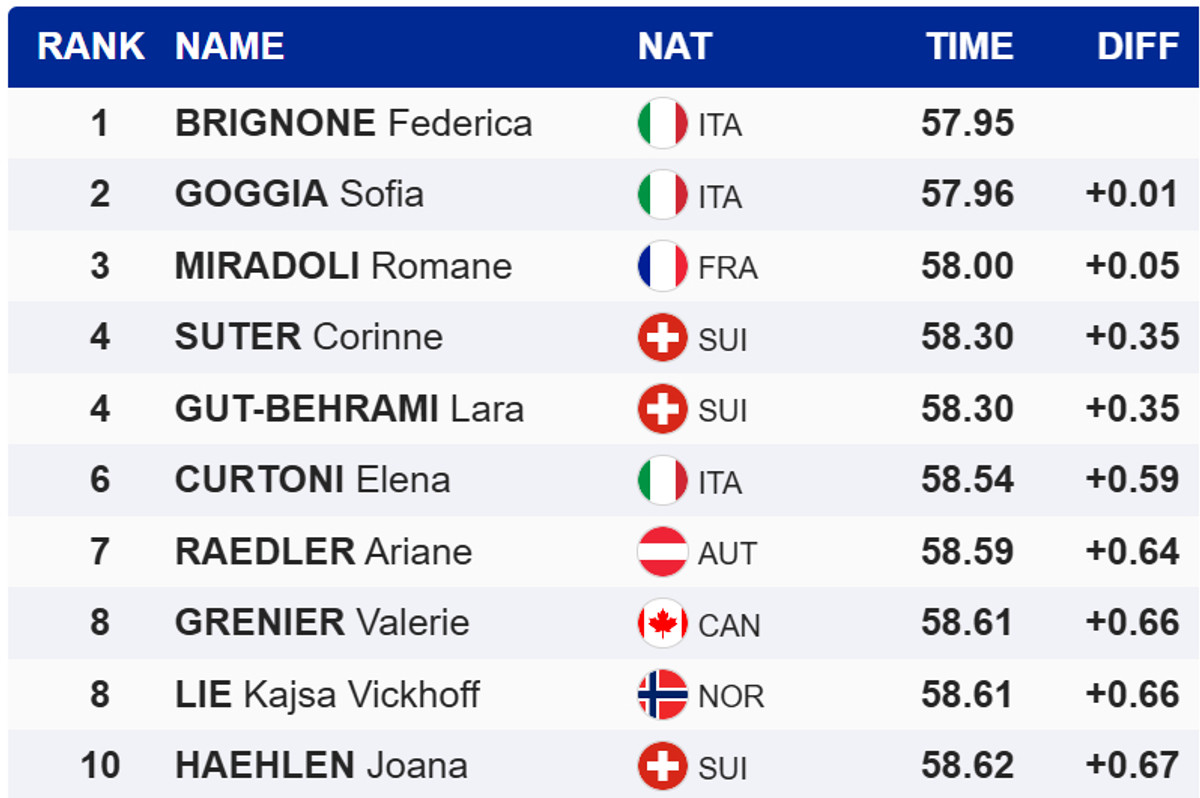Click the Italian flag beside Federica Brignone
The width and height of the screenshot is (1200, 798).
(x=662, y=124)
